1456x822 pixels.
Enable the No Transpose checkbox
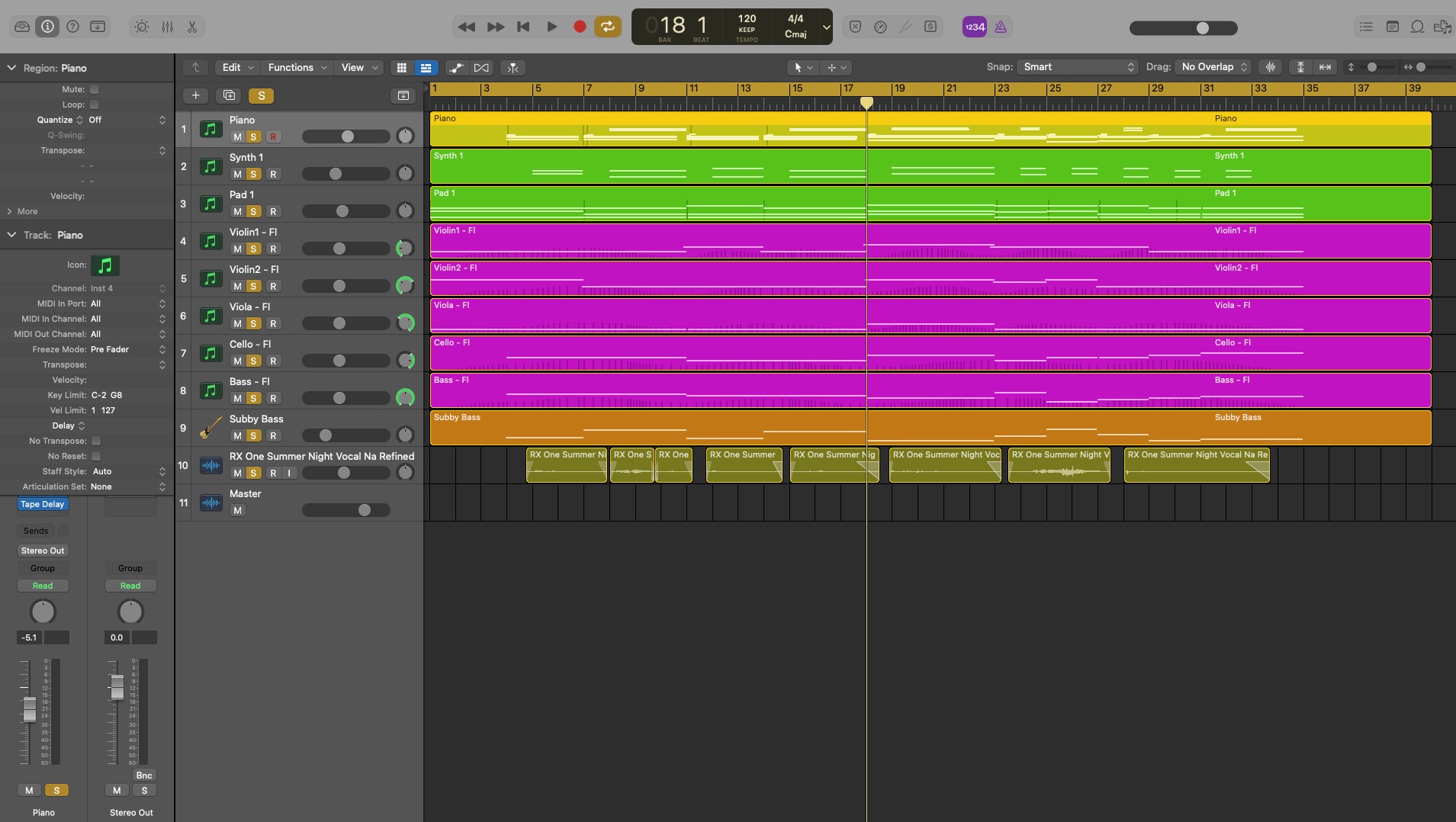96,441
